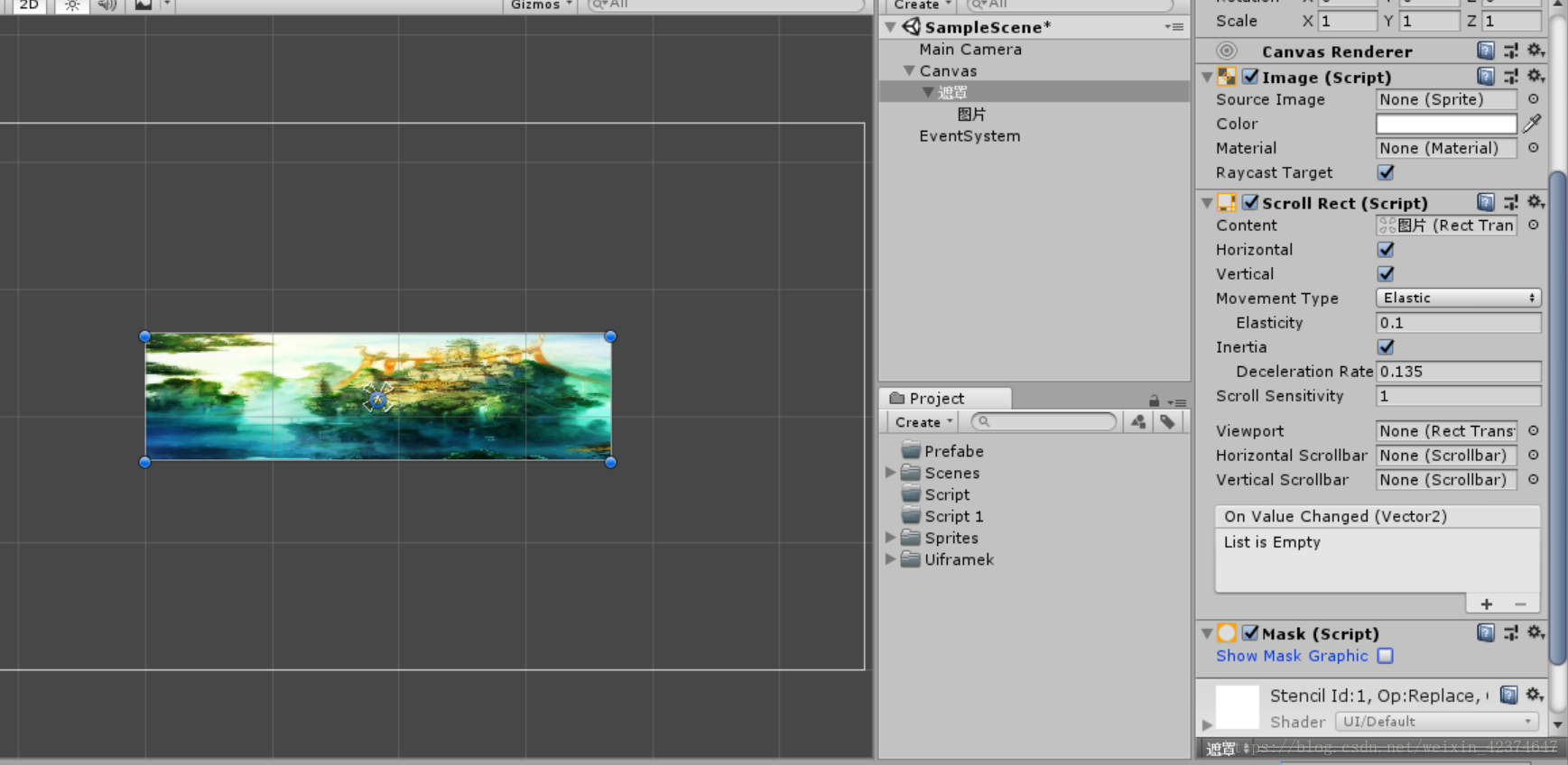Screen dimensions: 1568x765
Task: Open the Gizmos dropdown
Action: [540, 5]
